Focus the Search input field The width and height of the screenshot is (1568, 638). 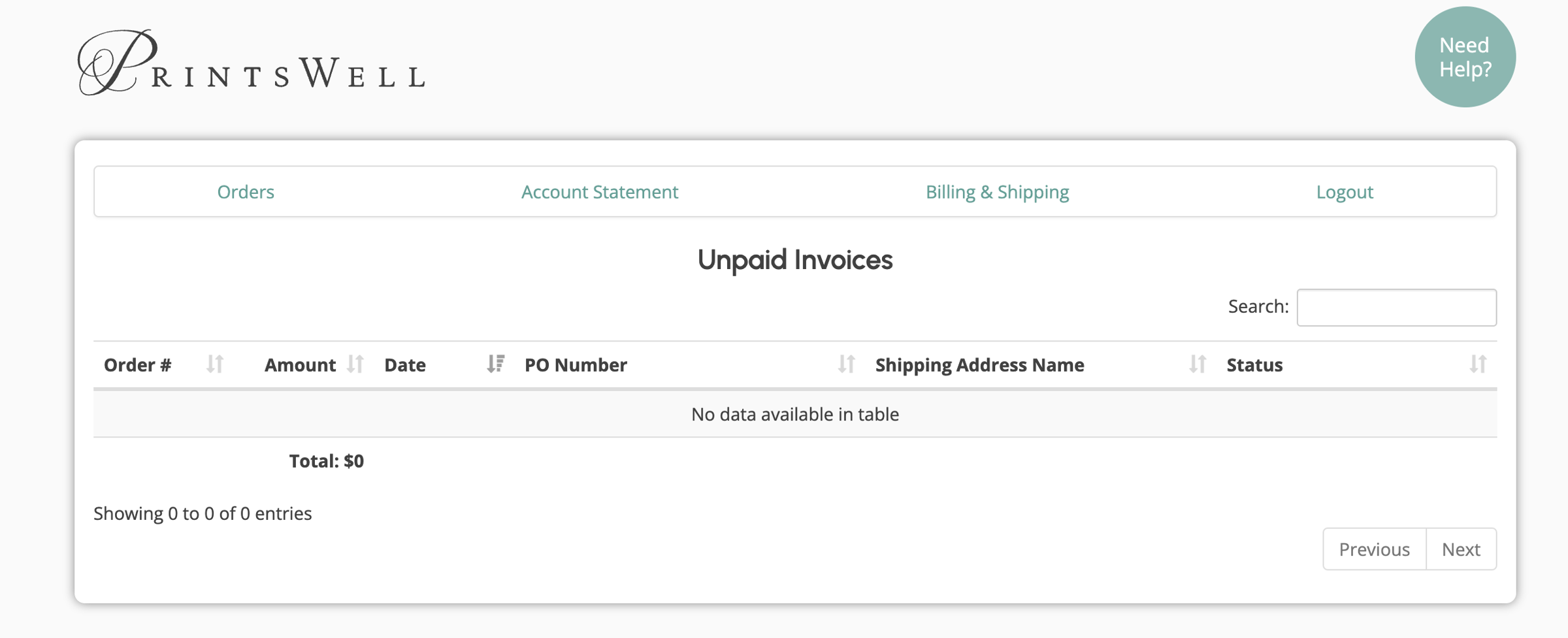point(1396,308)
